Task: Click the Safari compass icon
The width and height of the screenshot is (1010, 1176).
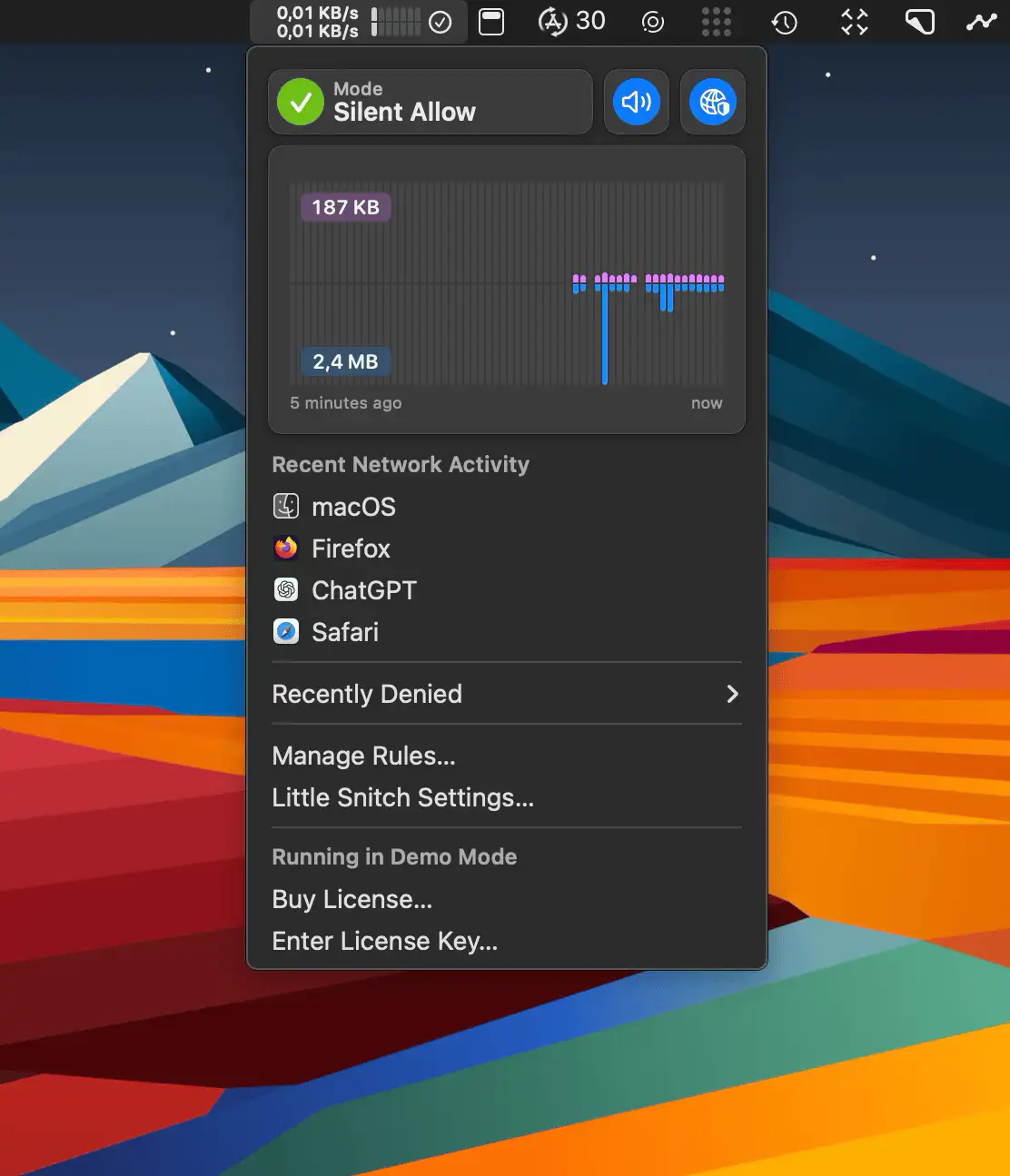Action: (286, 631)
